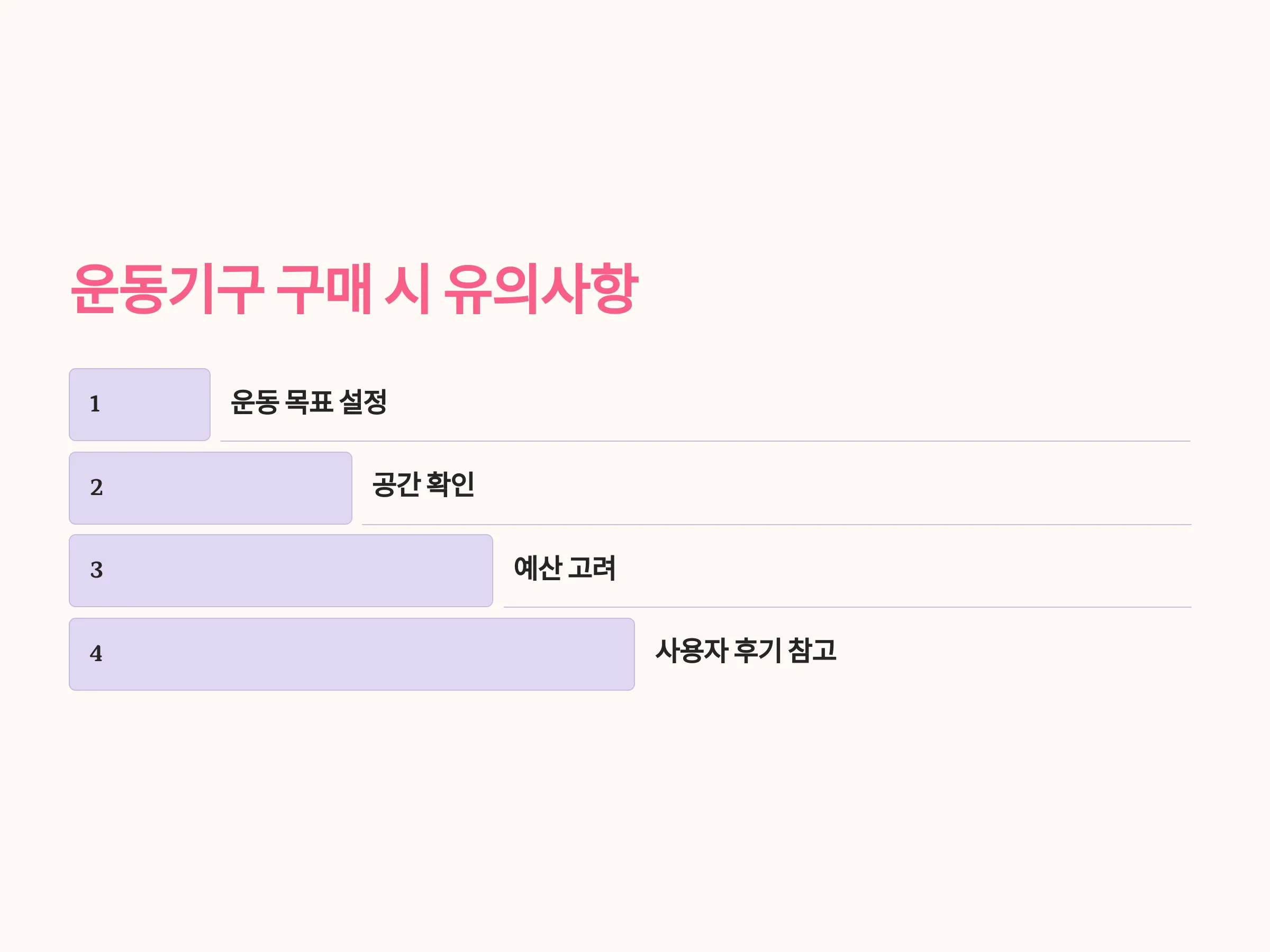Image resolution: width=1270 pixels, height=952 pixels.
Task: Click the 공간 확인 label
Action: click(x=423, y=484)
